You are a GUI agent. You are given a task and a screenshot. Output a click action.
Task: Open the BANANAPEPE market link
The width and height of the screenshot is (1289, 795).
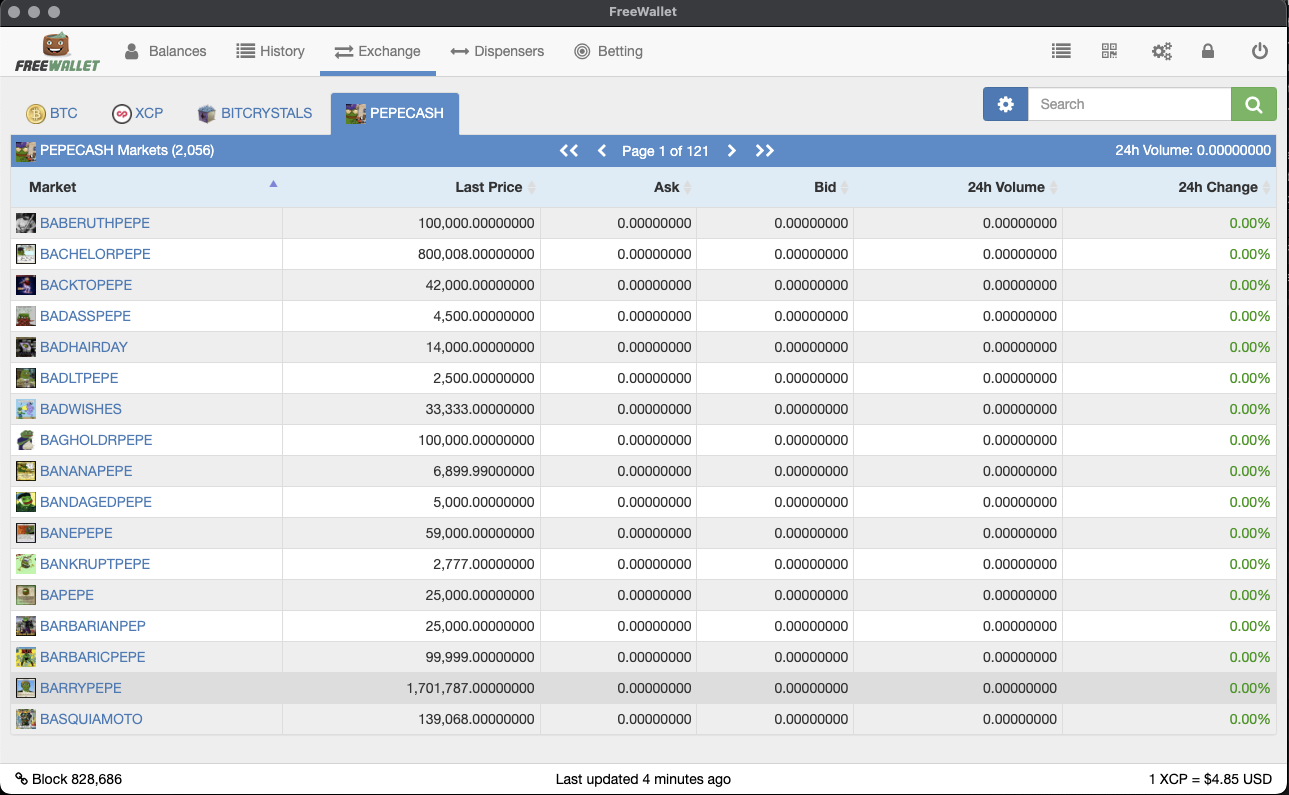pyautogui.click(x=86, y=471)
